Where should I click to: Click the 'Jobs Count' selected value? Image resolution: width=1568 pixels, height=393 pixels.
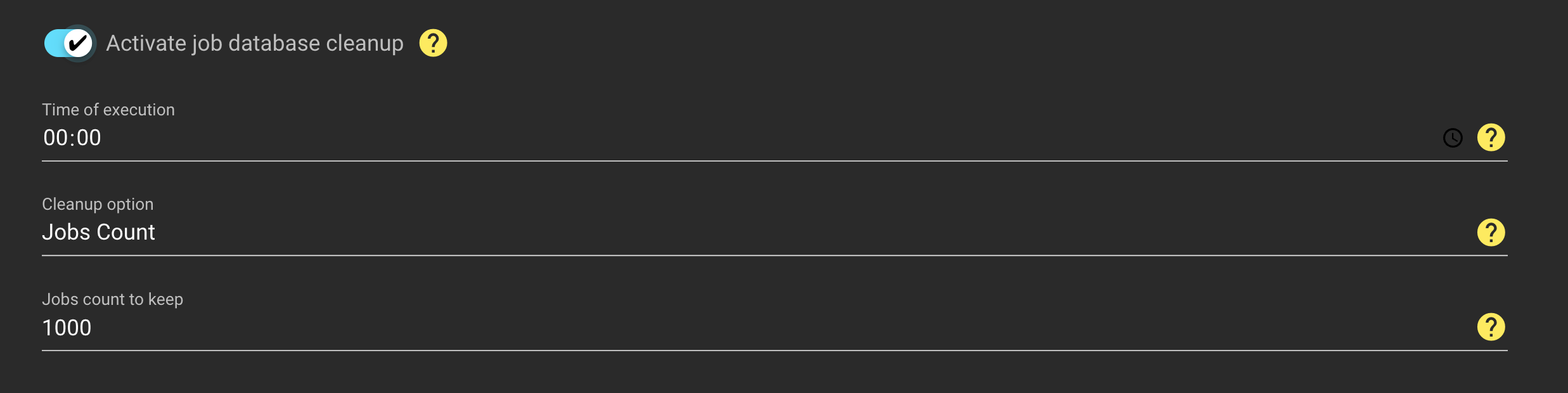pos(98,233)
